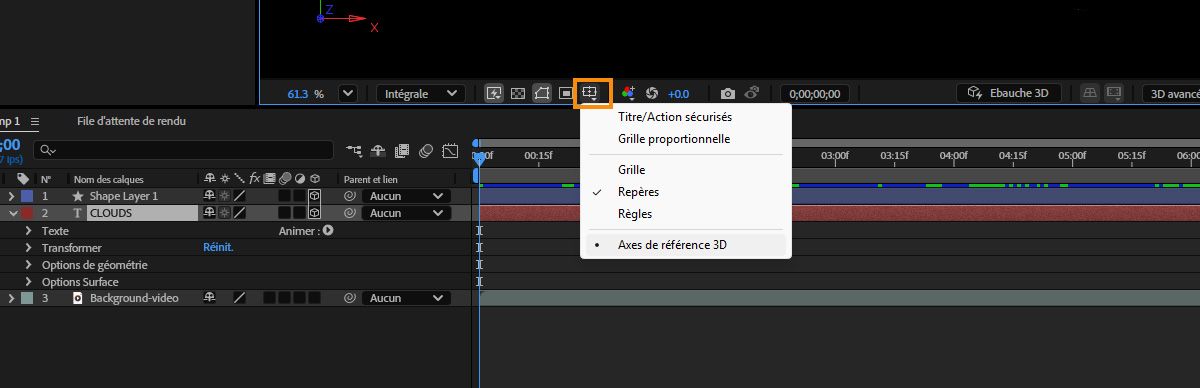Viewport: 1200px width, 388px height.
Task: Take a snapshot with the camera icon
Action: (728, 93)
